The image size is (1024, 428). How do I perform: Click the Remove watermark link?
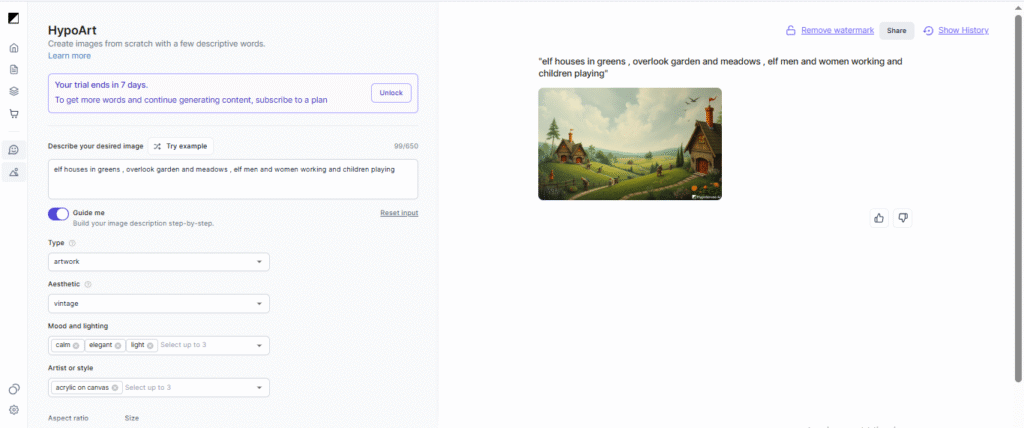pyautogui.click(x=829, y=31)
